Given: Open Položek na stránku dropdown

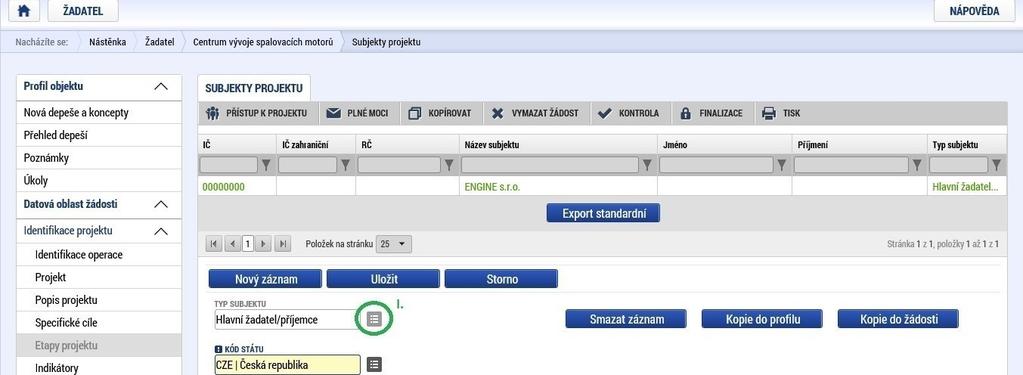Looking at the screenshot, I should [x=395, y=244].
